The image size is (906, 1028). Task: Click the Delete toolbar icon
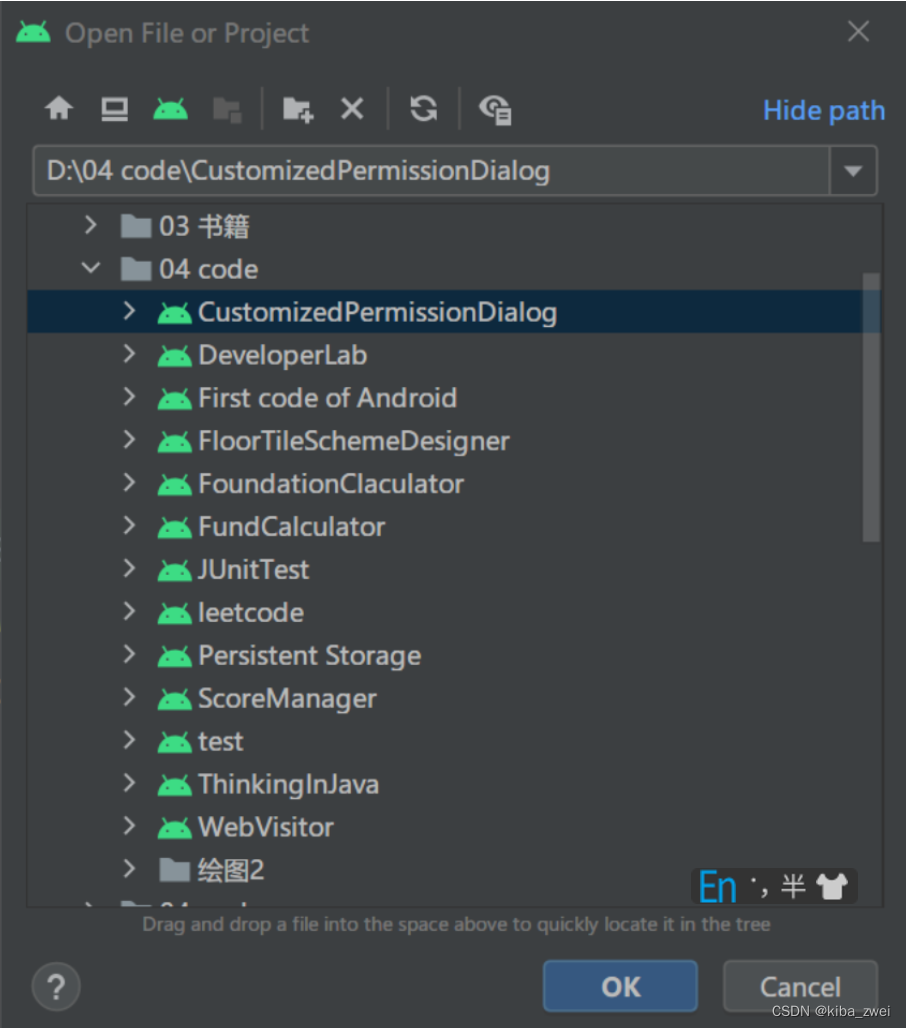click(352, 108)
